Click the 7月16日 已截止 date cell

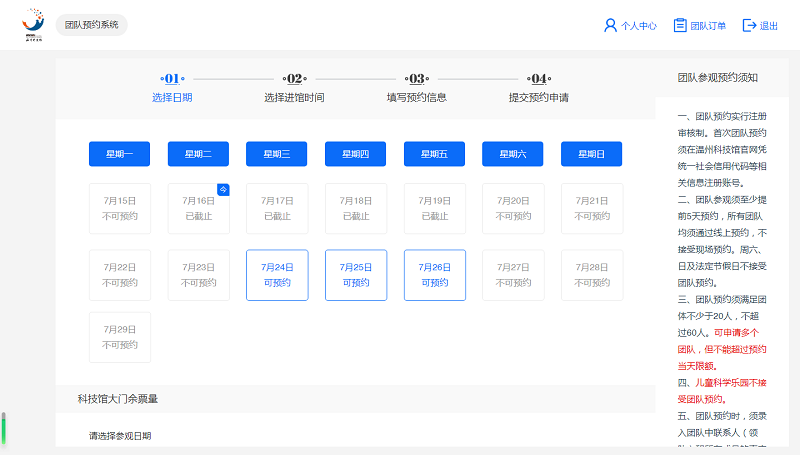(198, 209)
